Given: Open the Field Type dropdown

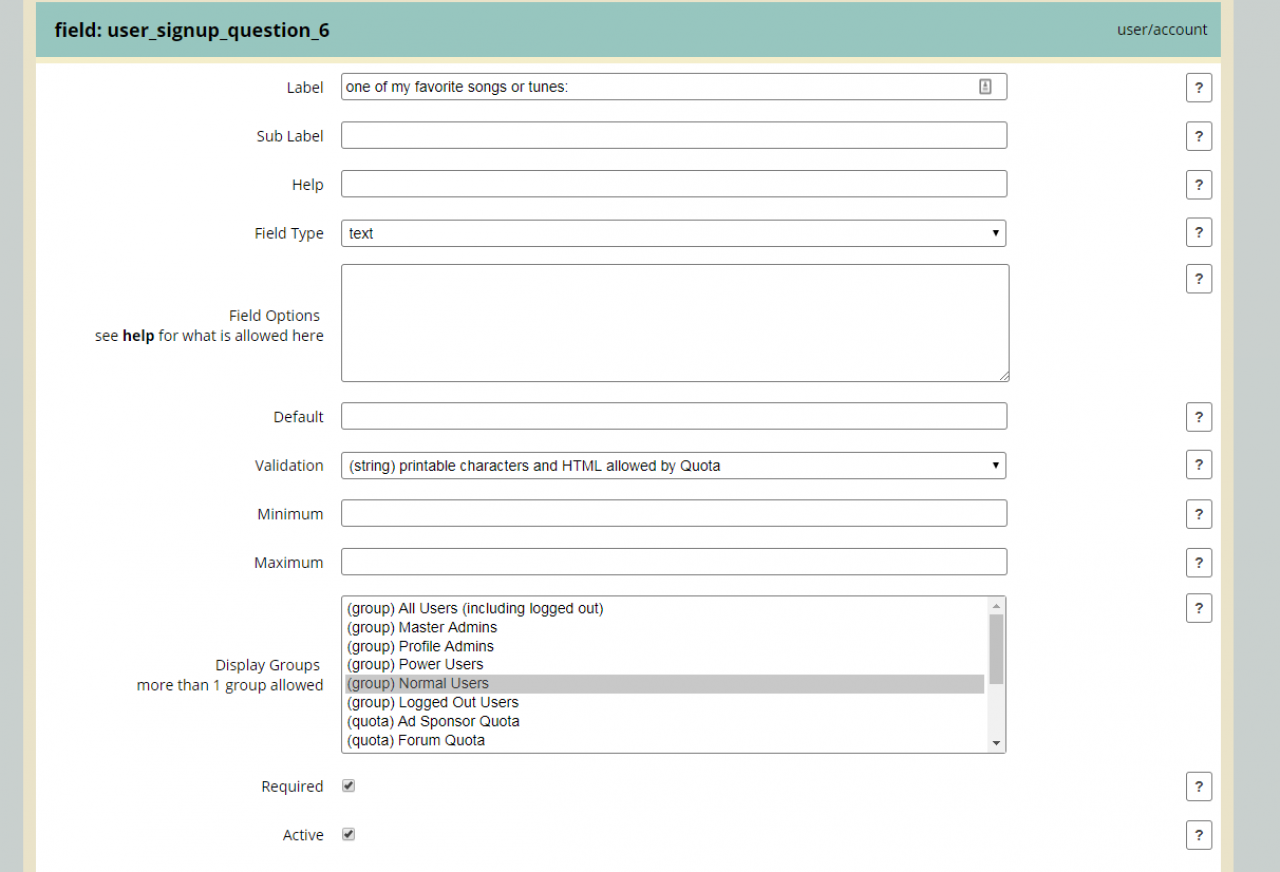Looking at the screenshot, I should [673, 233].
